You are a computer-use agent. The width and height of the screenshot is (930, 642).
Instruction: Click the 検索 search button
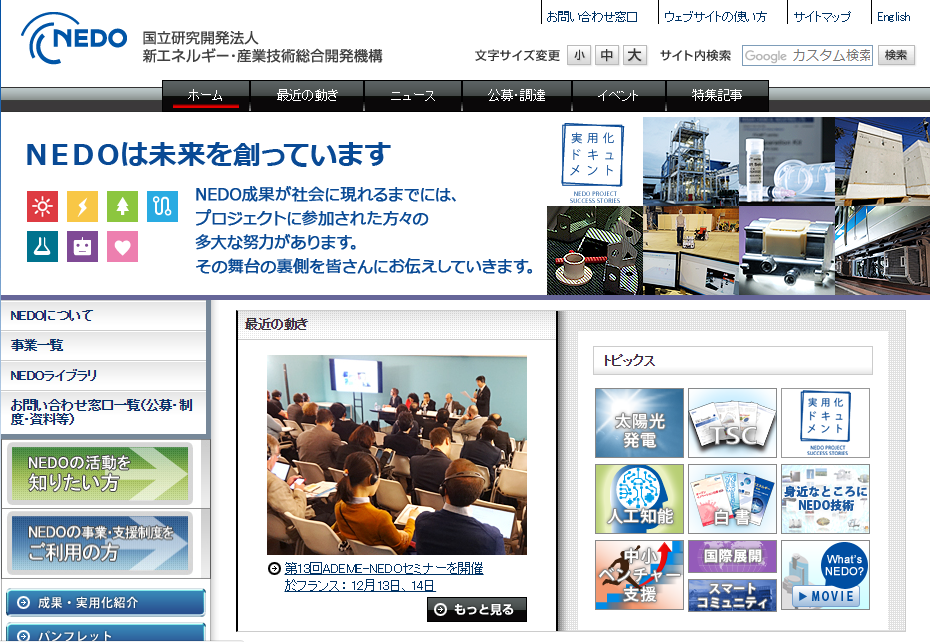[x=896, y=55]
